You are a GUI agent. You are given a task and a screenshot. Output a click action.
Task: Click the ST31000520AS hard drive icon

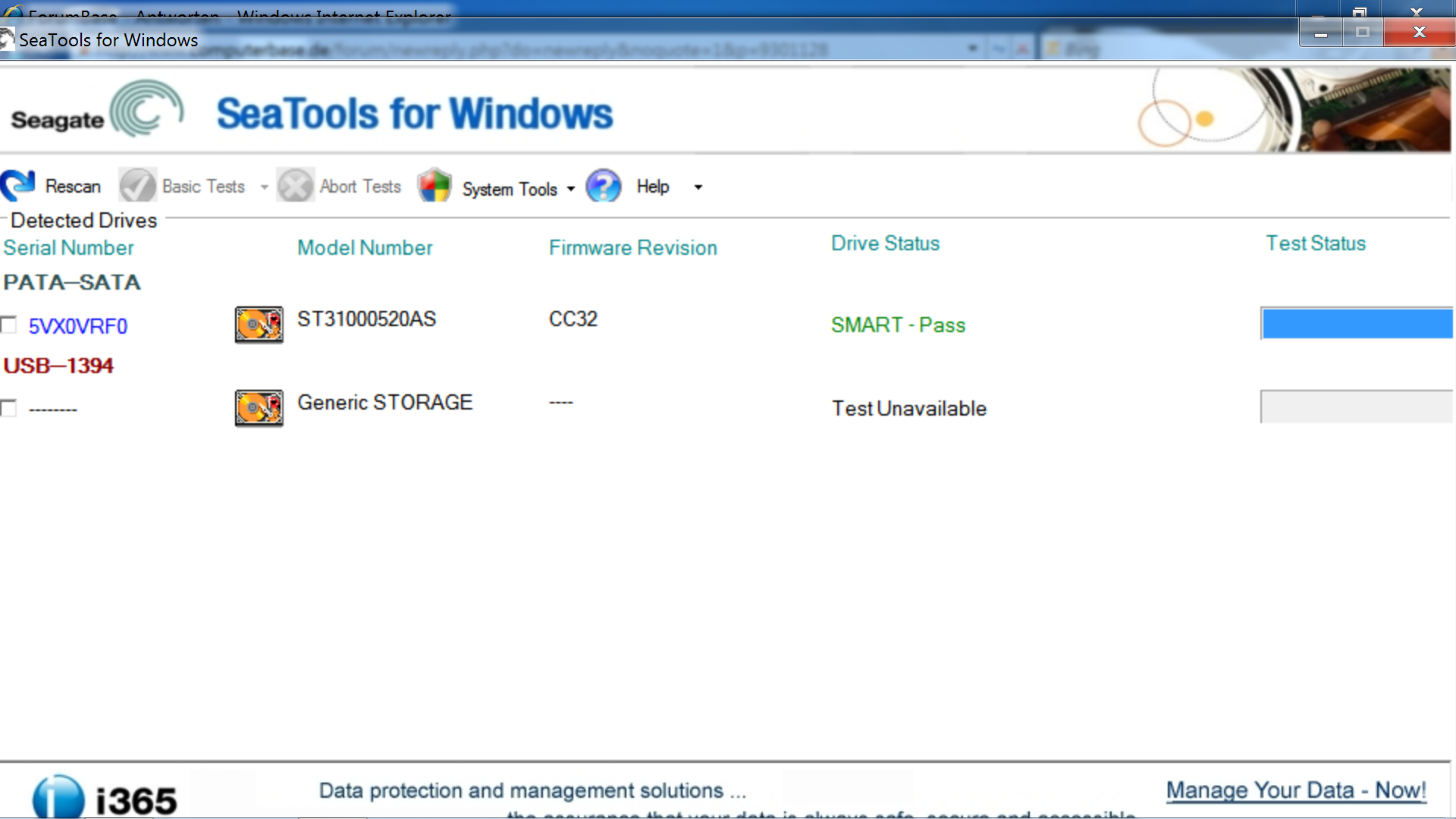tap(259, 325)
